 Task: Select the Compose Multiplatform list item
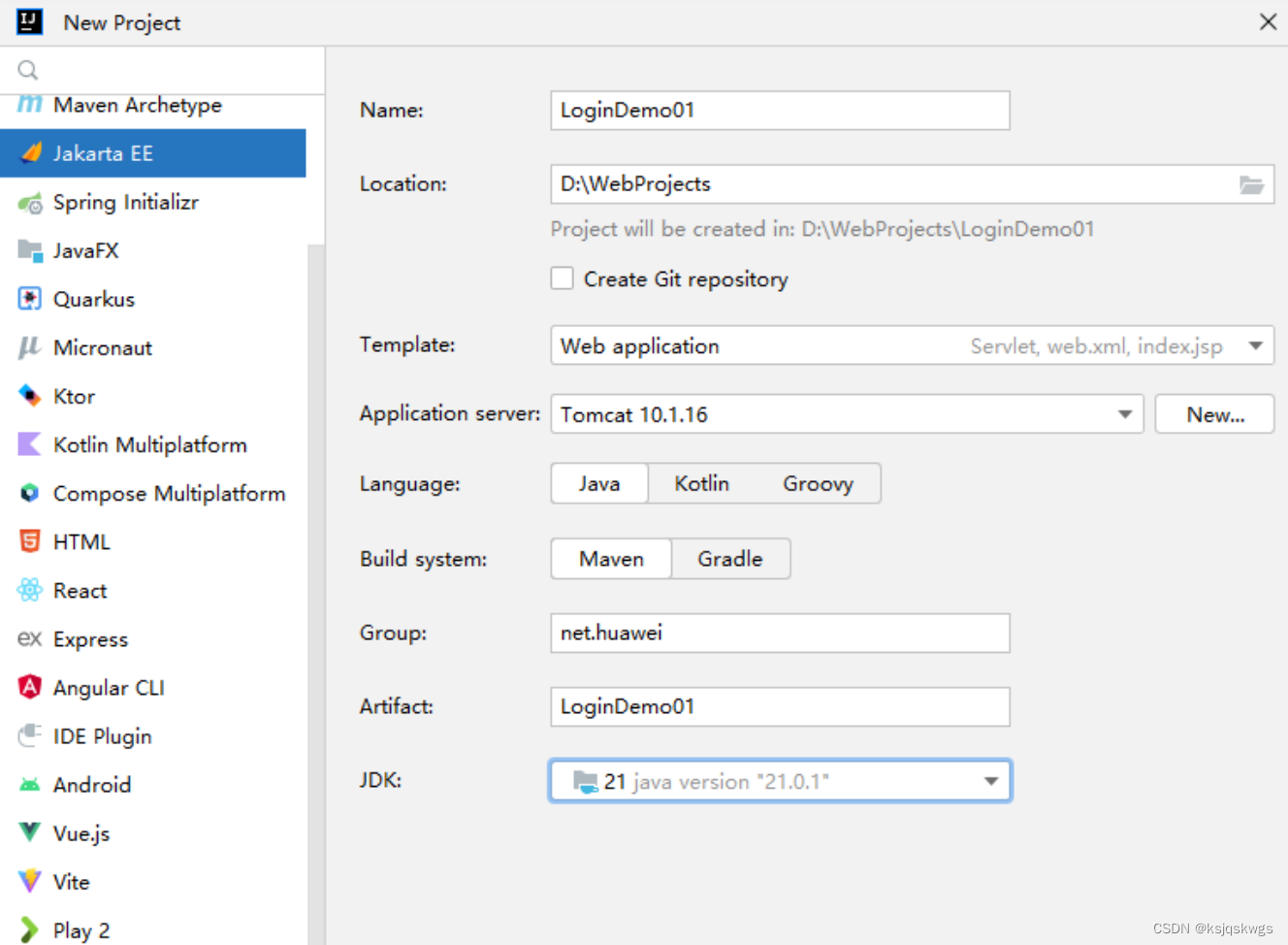(x=153, y=493)
